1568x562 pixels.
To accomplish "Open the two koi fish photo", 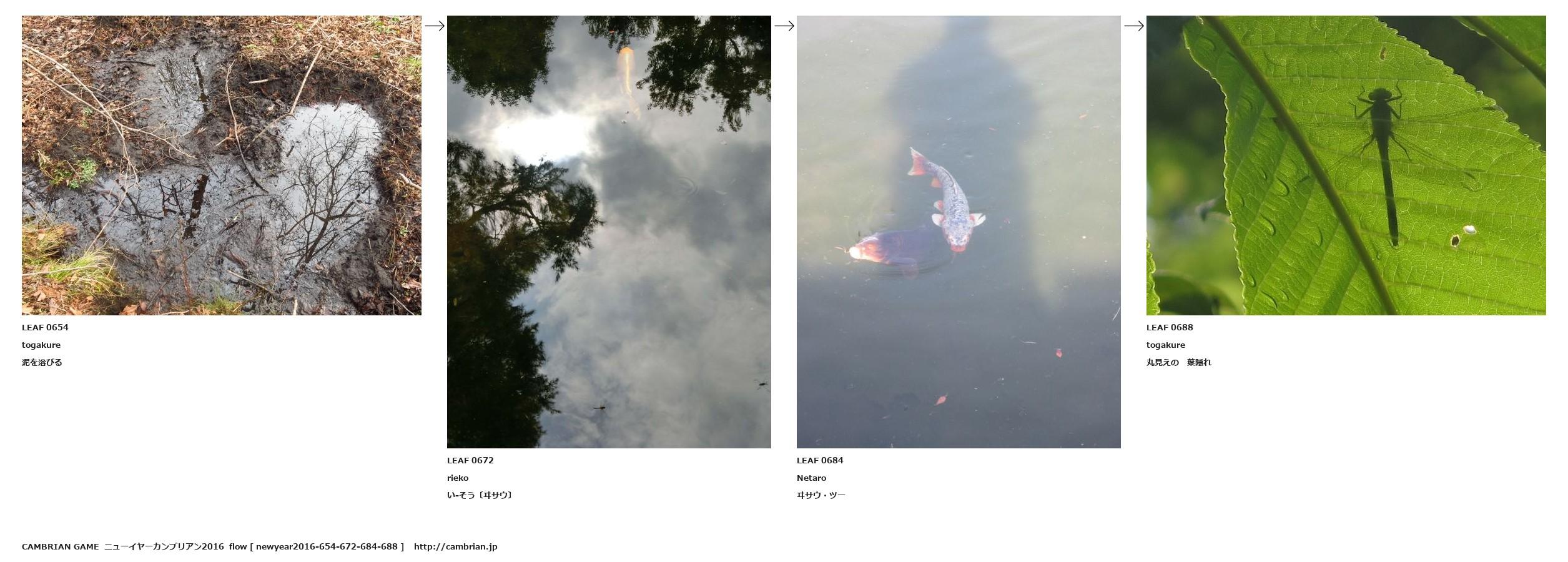I will point(959,232).
